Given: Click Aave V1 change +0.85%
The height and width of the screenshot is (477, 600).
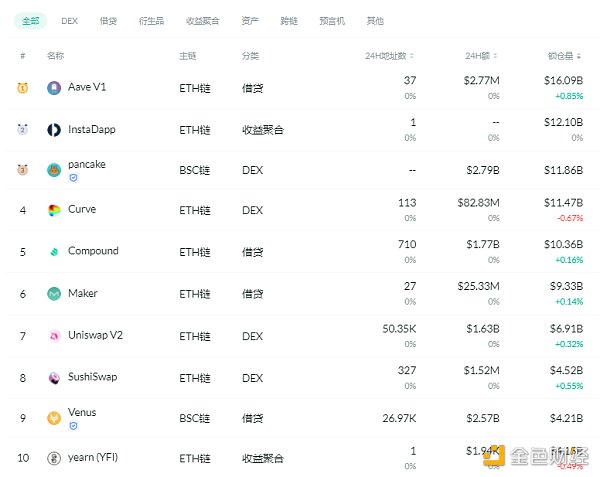Looking at the screenshot, I should tap(569, 96).
